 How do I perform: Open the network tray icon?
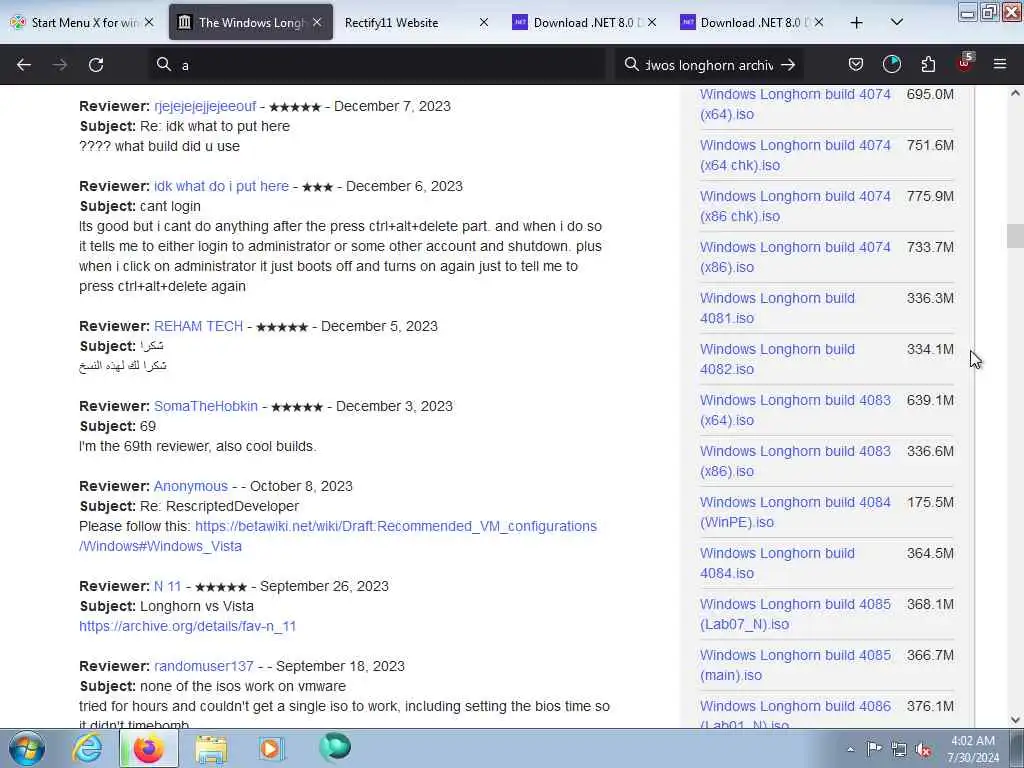tap(899, 749)
